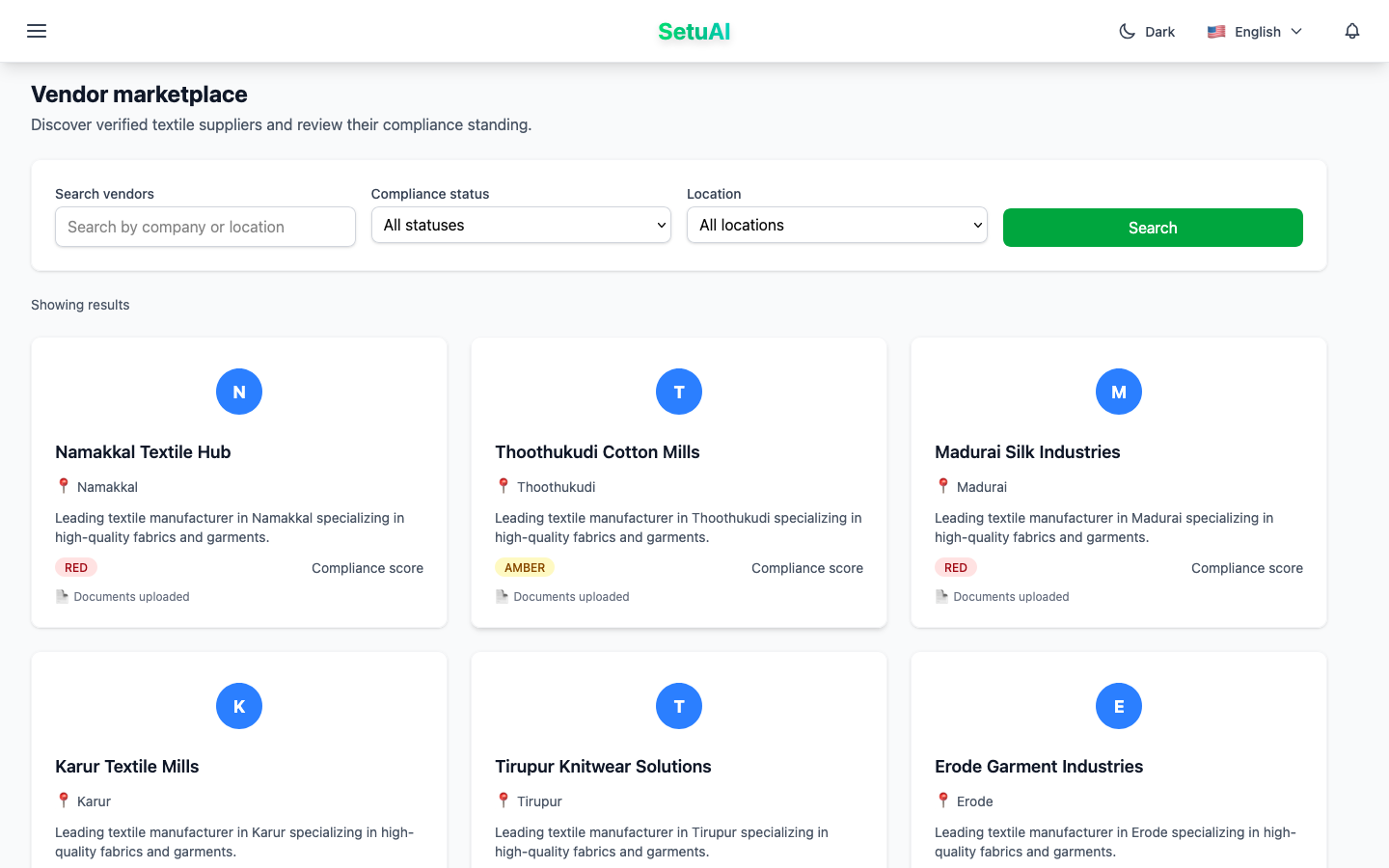Open the All statuses compliance dropdown

tap(521, 225)
